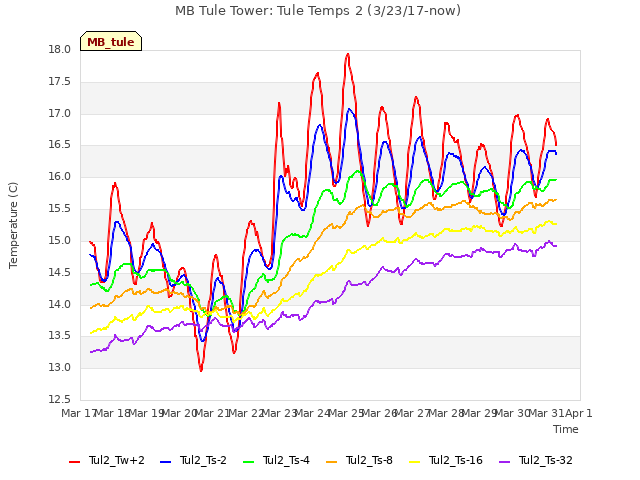Click the 12.5 y-axis tick label

[60, 399]
